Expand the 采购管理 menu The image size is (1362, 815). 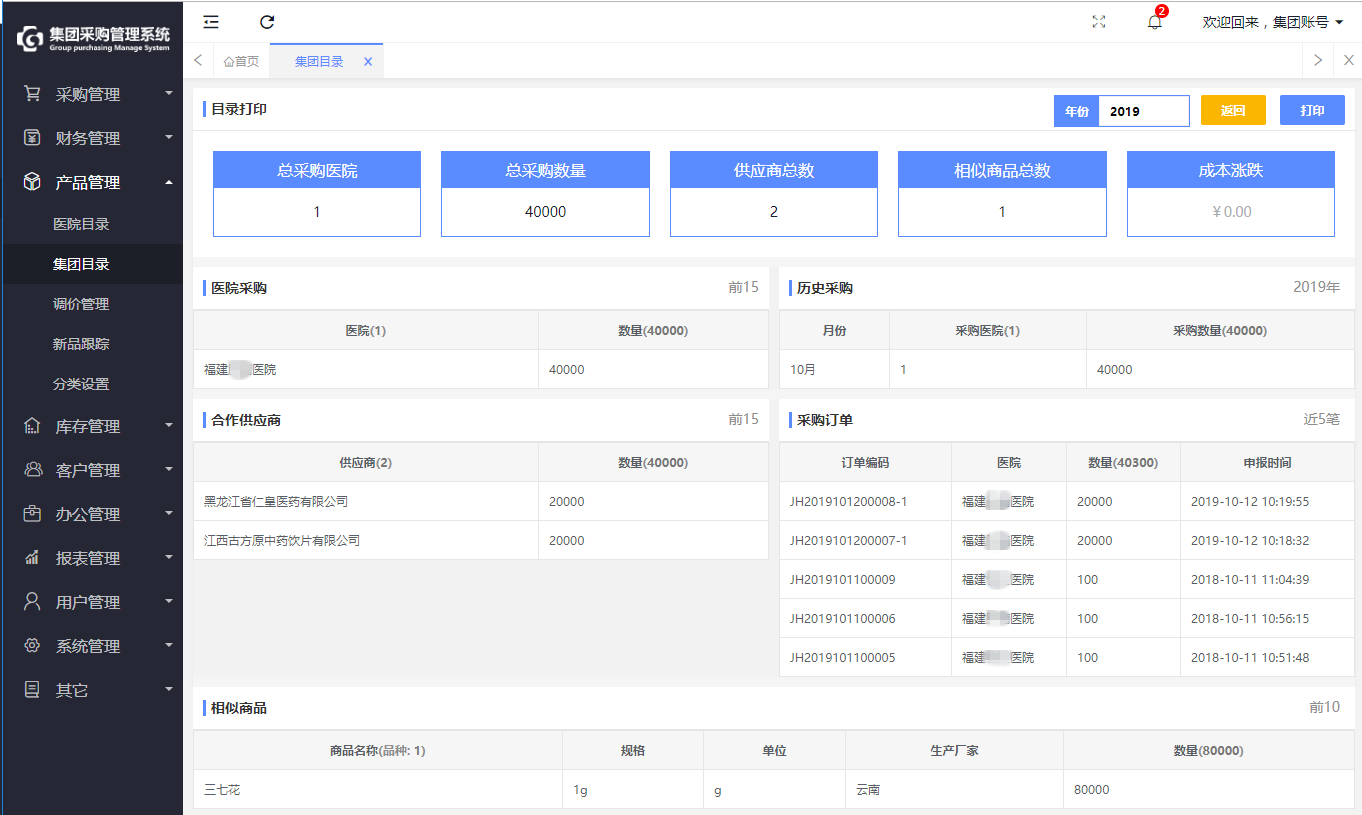[x=169, y=94]
